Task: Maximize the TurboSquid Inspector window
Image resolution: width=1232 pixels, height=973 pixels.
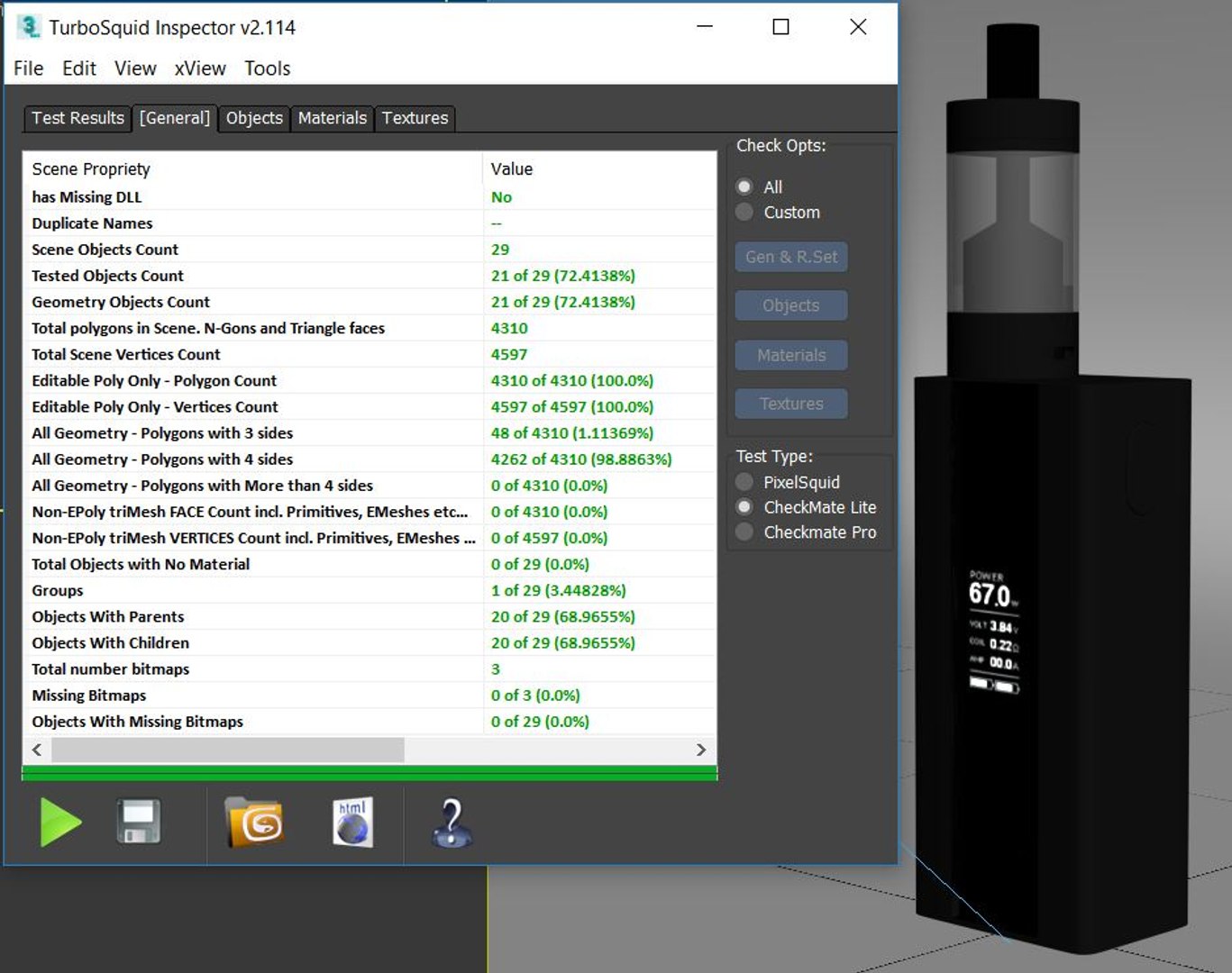Action: click(x=781, y=27)
